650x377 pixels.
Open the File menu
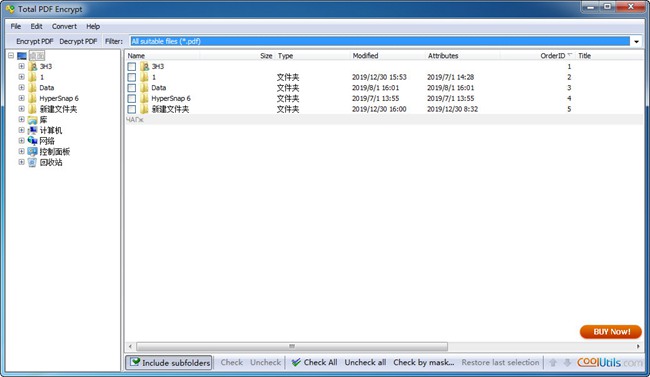point(16,27)
